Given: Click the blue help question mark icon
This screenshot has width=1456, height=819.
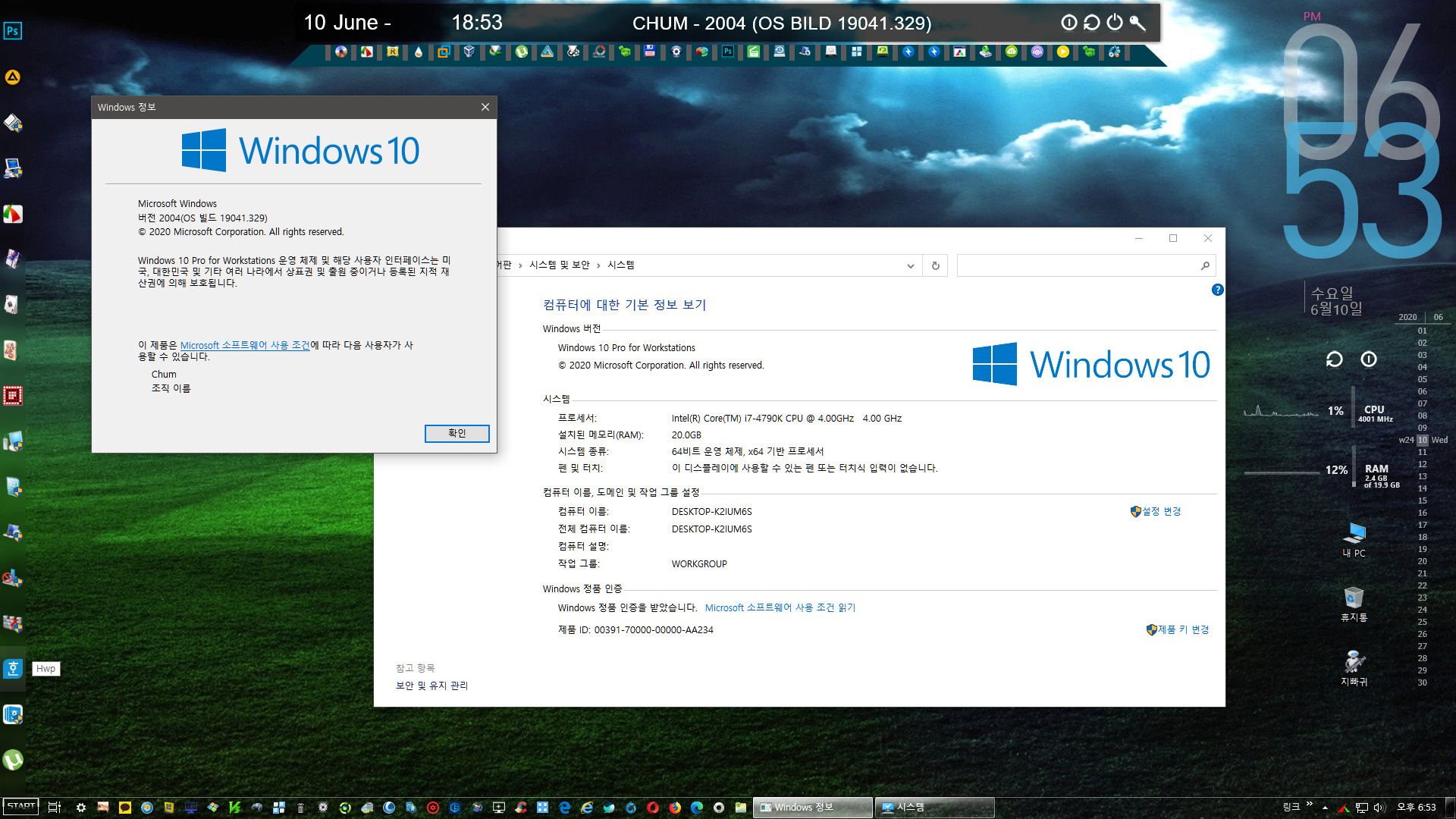Looking at the screenshot, I should (x=1217, y=290).
